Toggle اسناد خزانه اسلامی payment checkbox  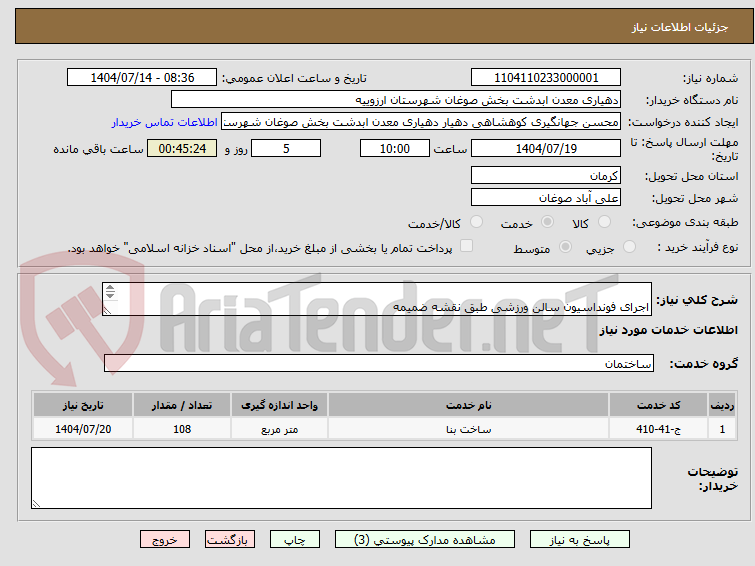tap(466, 246)
